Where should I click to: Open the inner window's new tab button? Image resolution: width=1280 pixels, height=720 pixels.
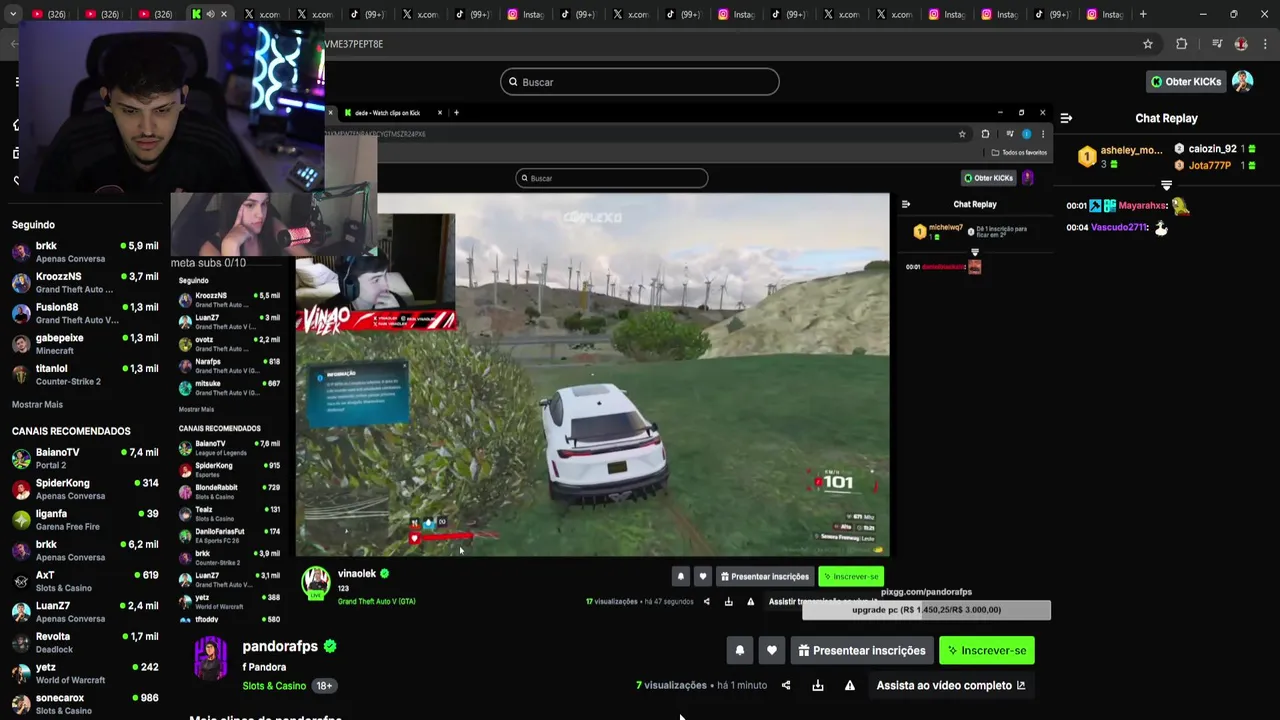pyautogui.click(x=456, y=112)
